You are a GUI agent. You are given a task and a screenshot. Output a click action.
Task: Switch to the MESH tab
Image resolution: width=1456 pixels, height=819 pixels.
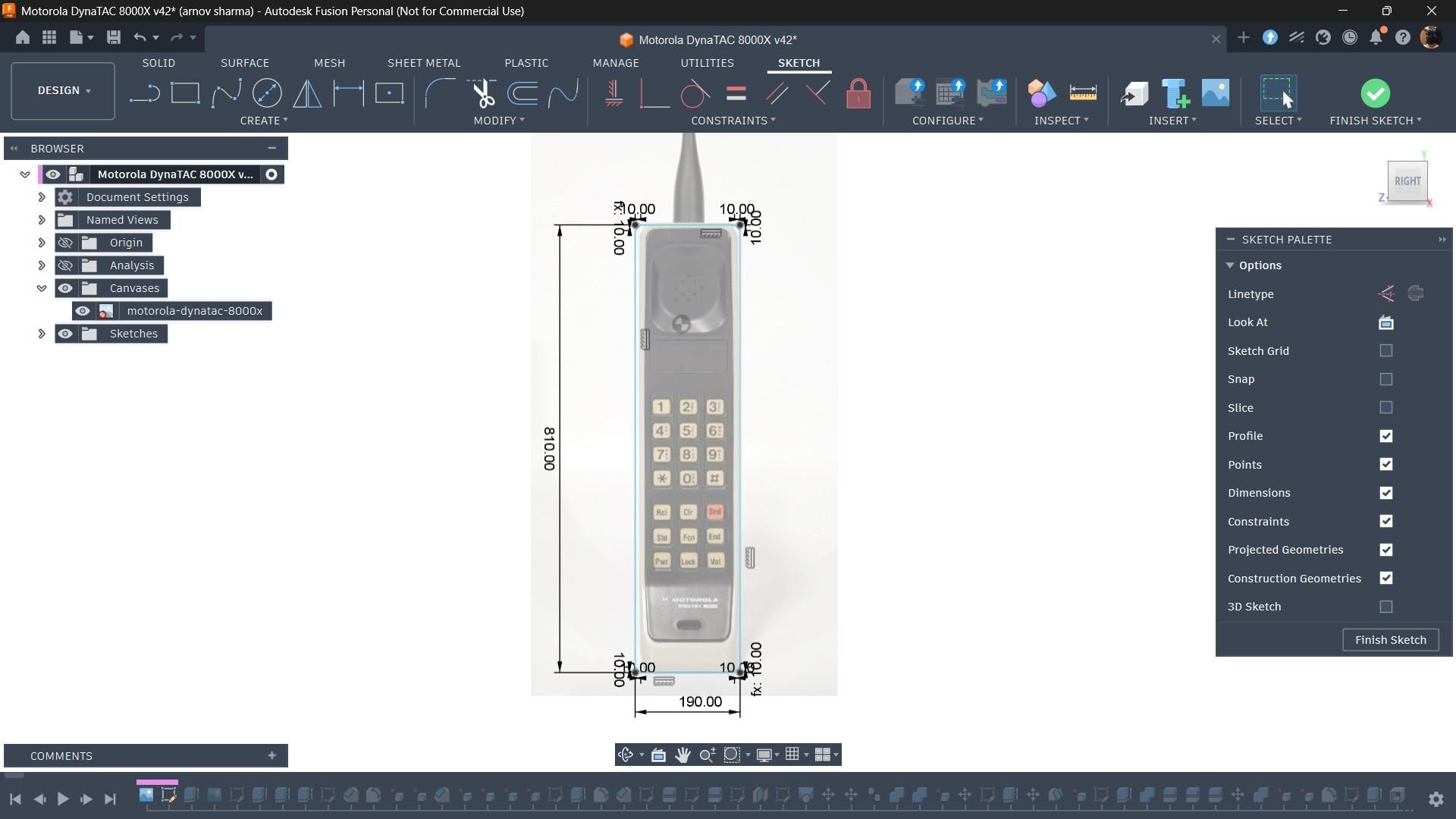point(329,63)
